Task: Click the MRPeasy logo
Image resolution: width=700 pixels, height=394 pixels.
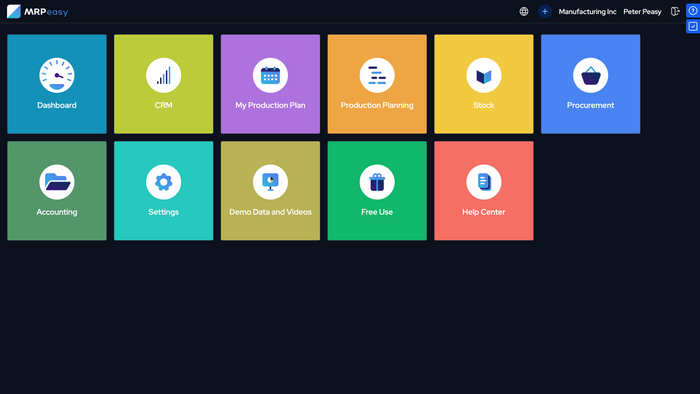Action: tap(38, 12)
